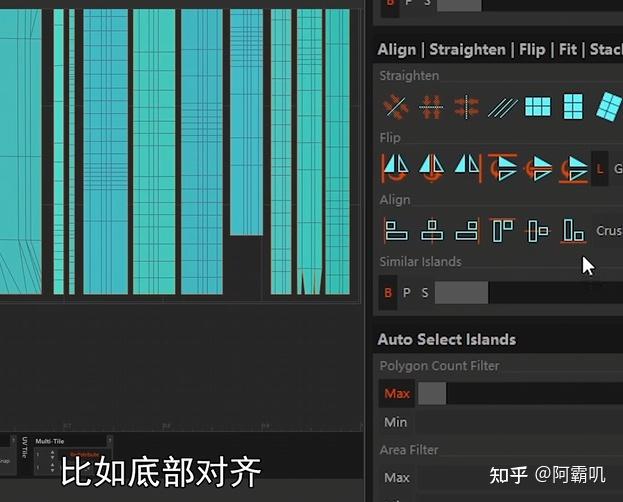The image size is (623, 502).
Task: Toggle the L local mode in Flip row
Action: coord(600,169)
